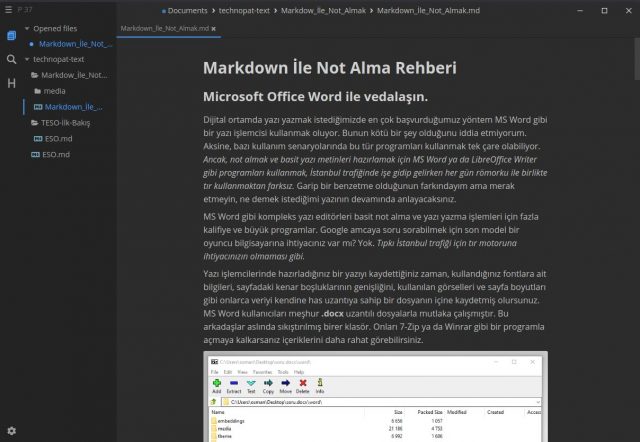Open the Markdow_İle_Not folder

[69, 75]
